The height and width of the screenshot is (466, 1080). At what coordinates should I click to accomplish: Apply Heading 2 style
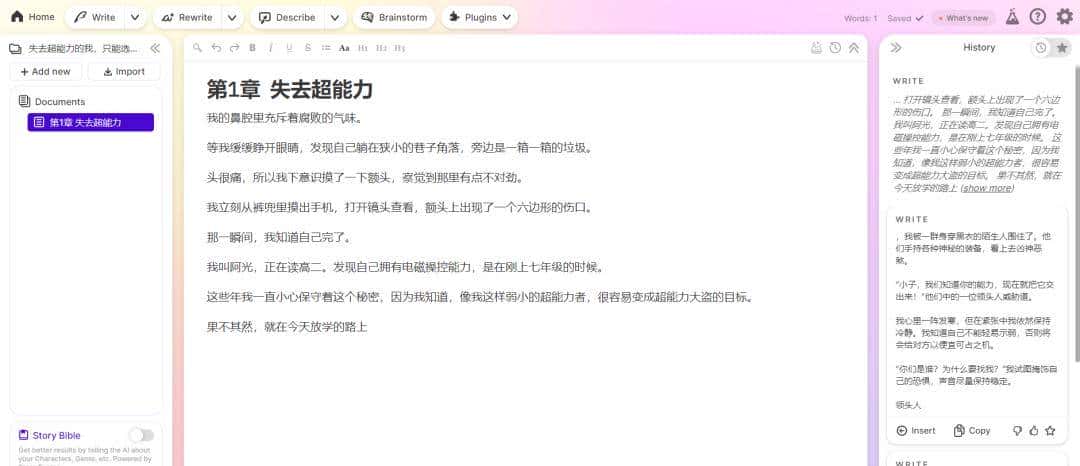[x=382, y=47]
